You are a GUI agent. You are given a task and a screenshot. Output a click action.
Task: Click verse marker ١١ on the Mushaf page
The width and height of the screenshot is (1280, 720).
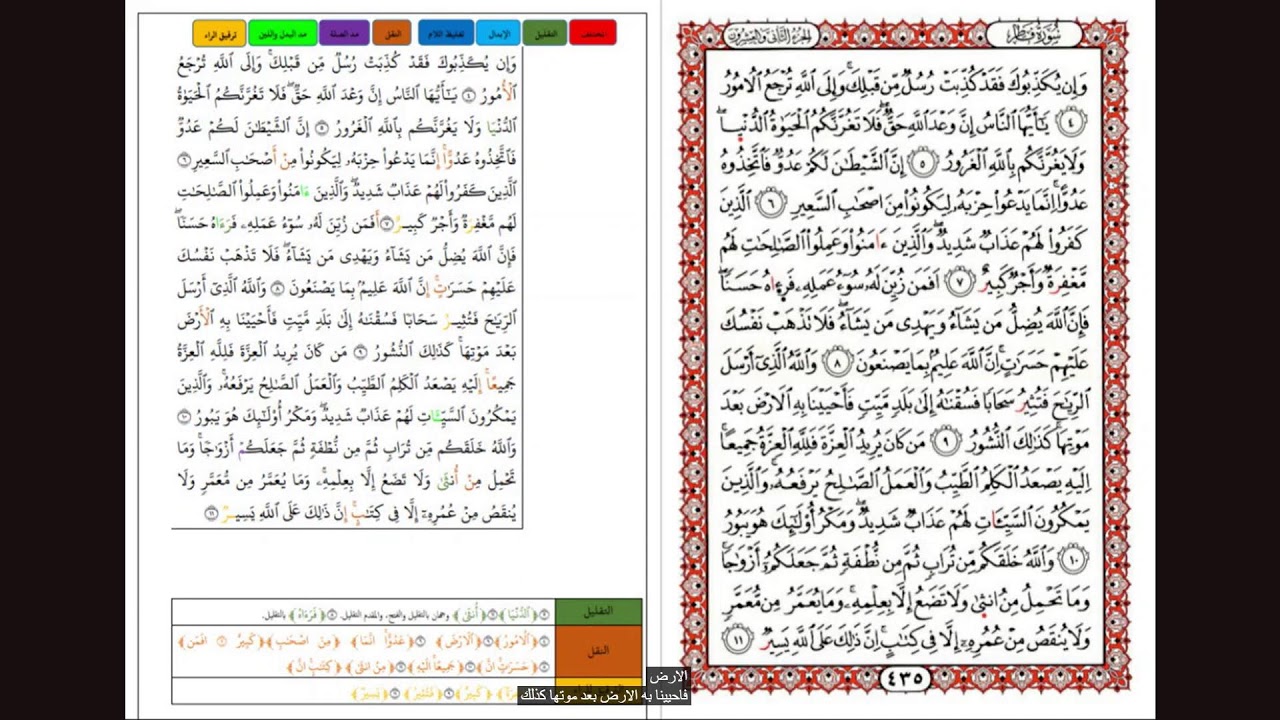(737, 640)
